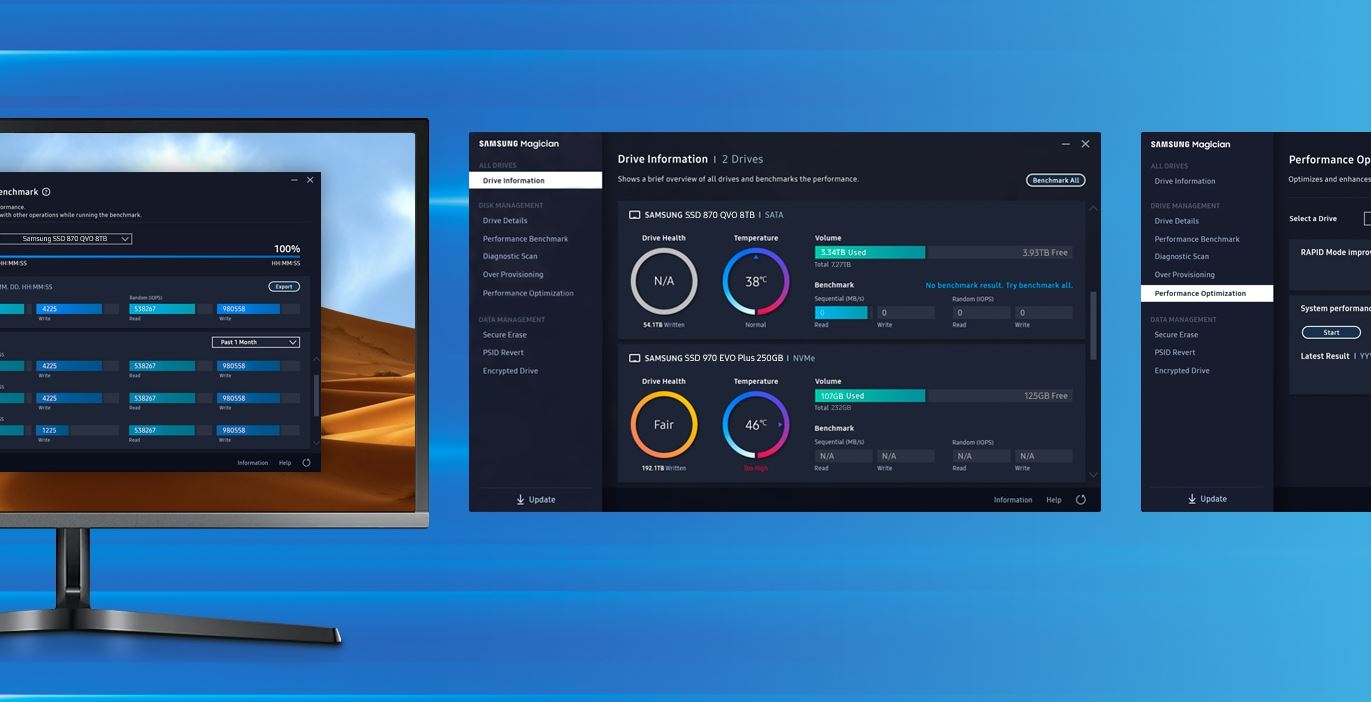This screenshot has width=1371, height=702.
Task: Click the drive icon beside SAMSUNG SSD 870 QVO 8TB
Action: (x=634, y=215)
